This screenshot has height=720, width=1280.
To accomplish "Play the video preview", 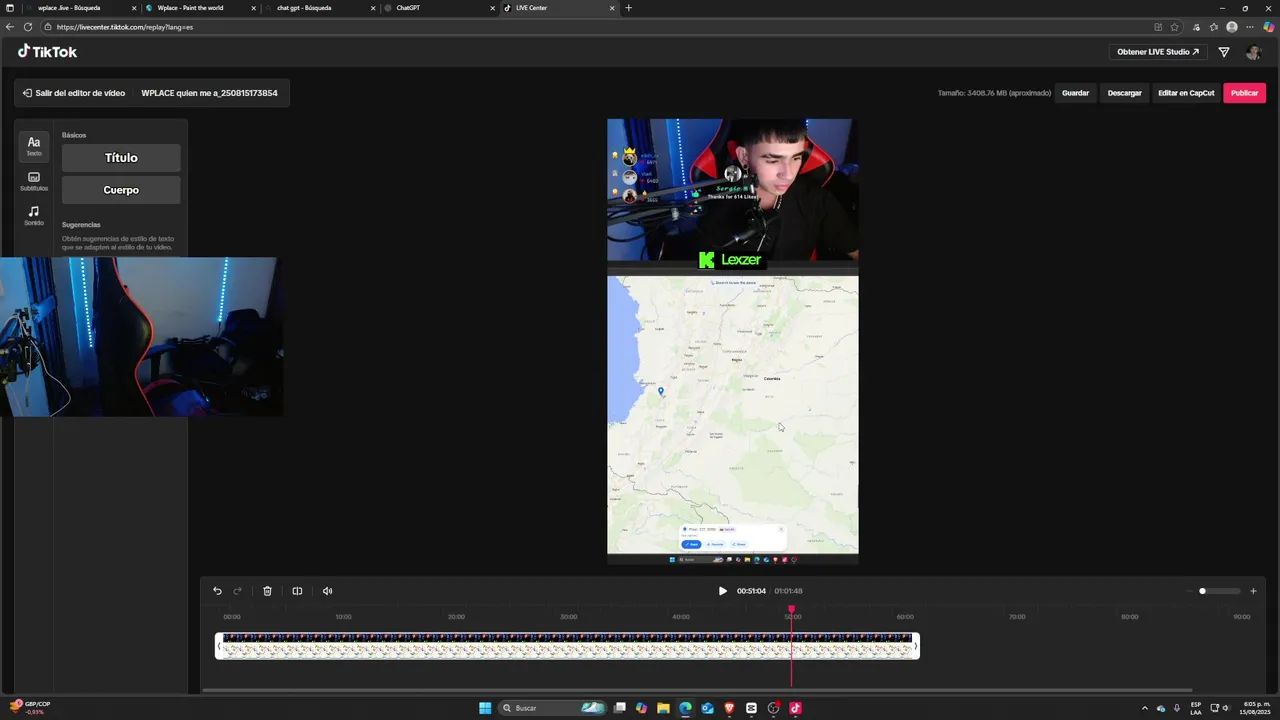I will coord(722,591).
